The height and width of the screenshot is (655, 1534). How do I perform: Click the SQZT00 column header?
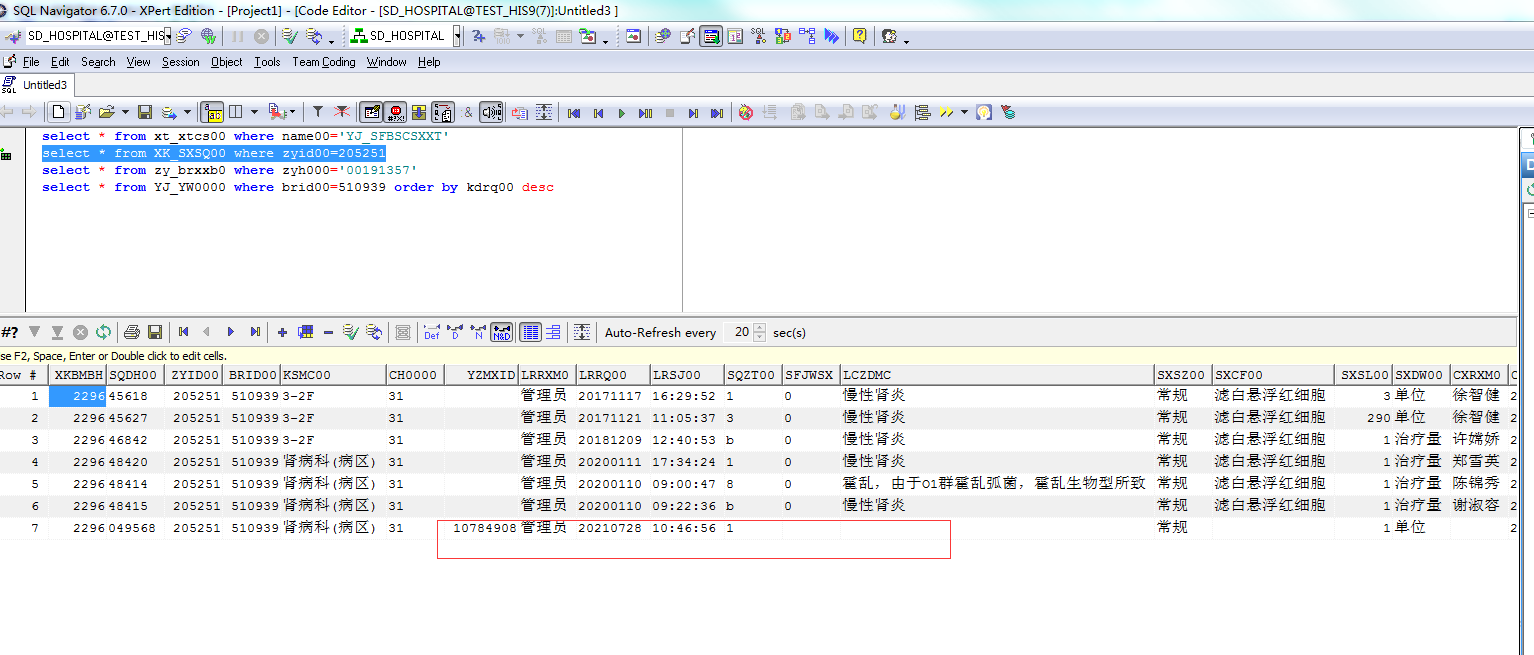click(x=753, y=375)
